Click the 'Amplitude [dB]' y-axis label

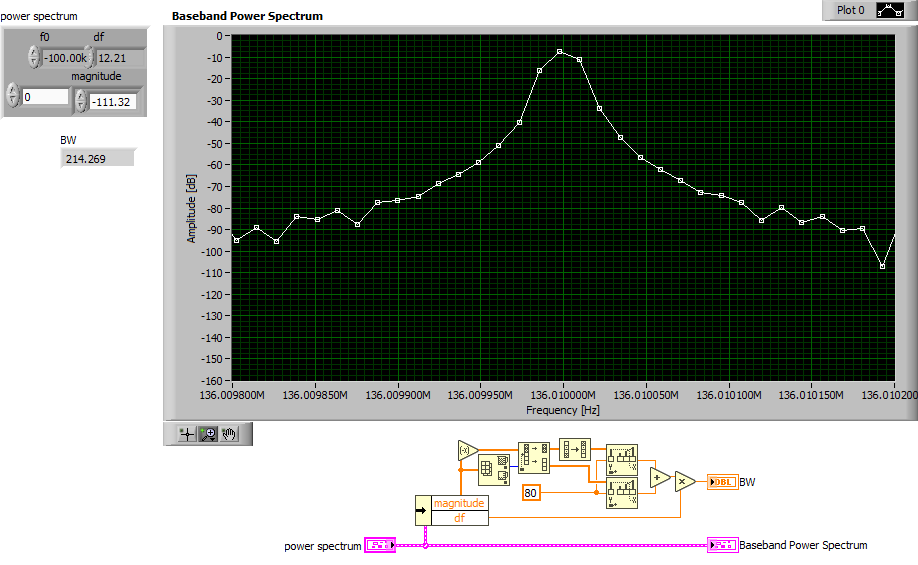pyautogui.click(x=191, y=208)
